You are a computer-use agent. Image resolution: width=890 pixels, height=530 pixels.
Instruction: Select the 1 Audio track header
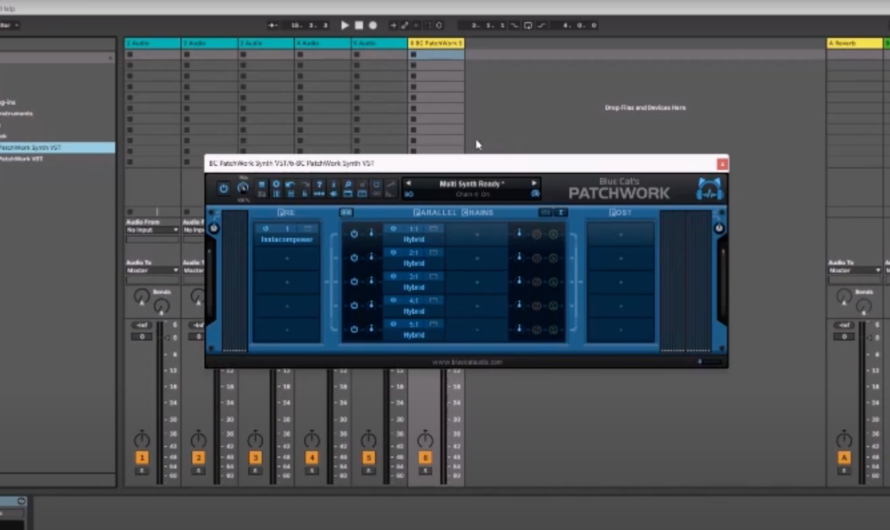[x=152, y=43]
